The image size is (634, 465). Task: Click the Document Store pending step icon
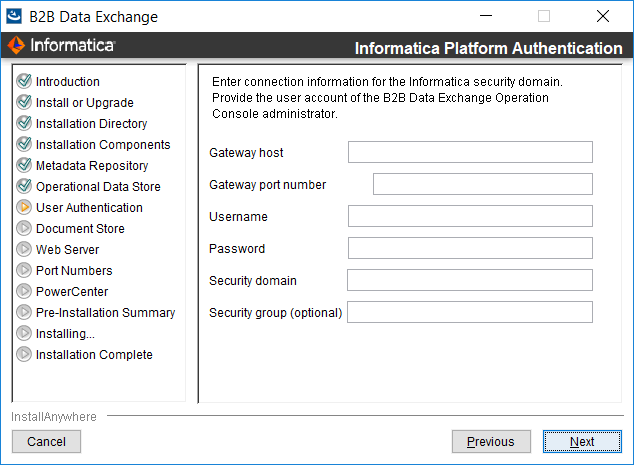click(x=24, y=228)
